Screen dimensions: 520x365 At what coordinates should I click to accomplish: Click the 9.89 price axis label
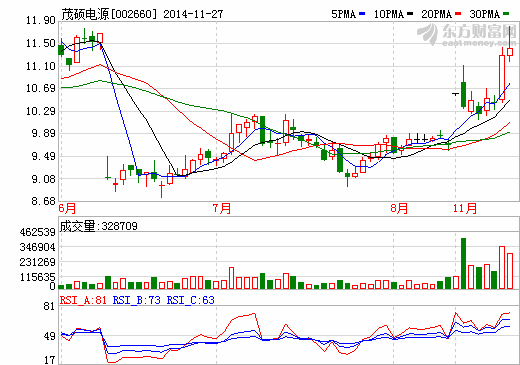click(x=43, y=133)
